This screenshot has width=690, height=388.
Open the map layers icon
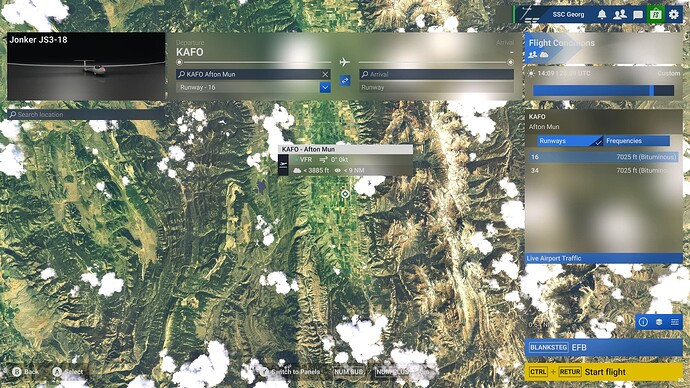[659, 322]
